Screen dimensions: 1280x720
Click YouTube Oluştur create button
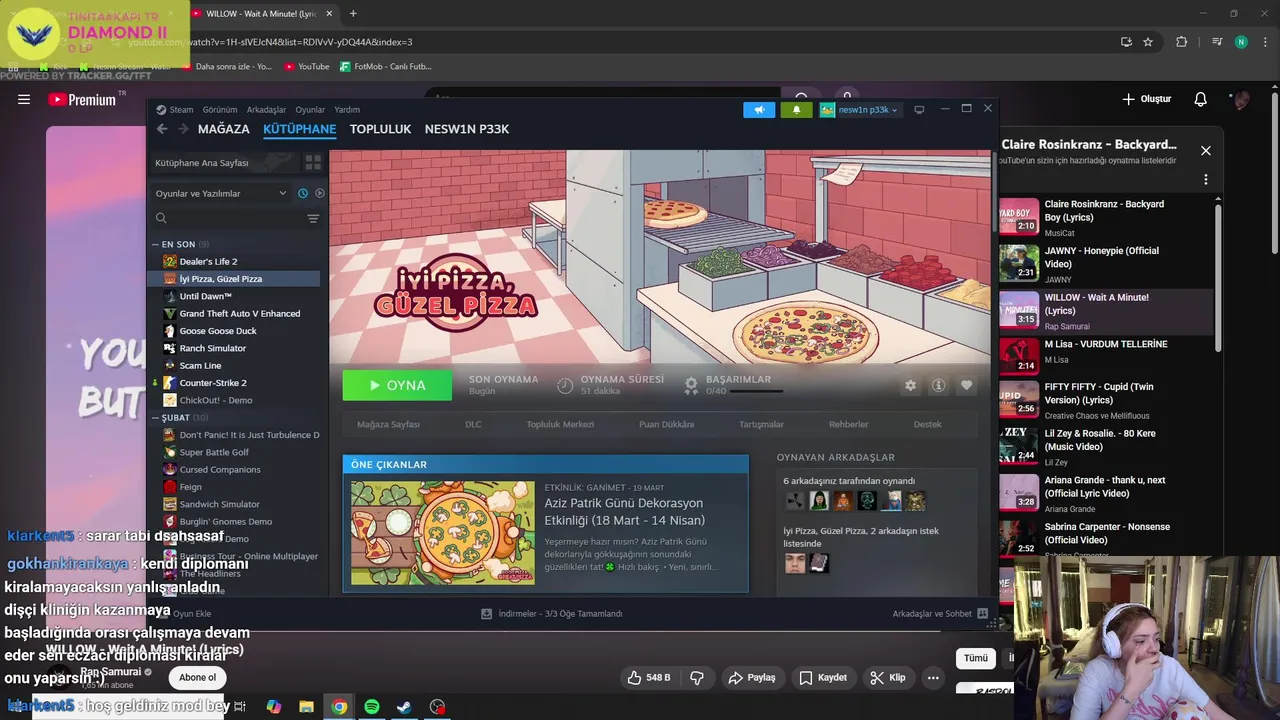tap(1147, 99)
